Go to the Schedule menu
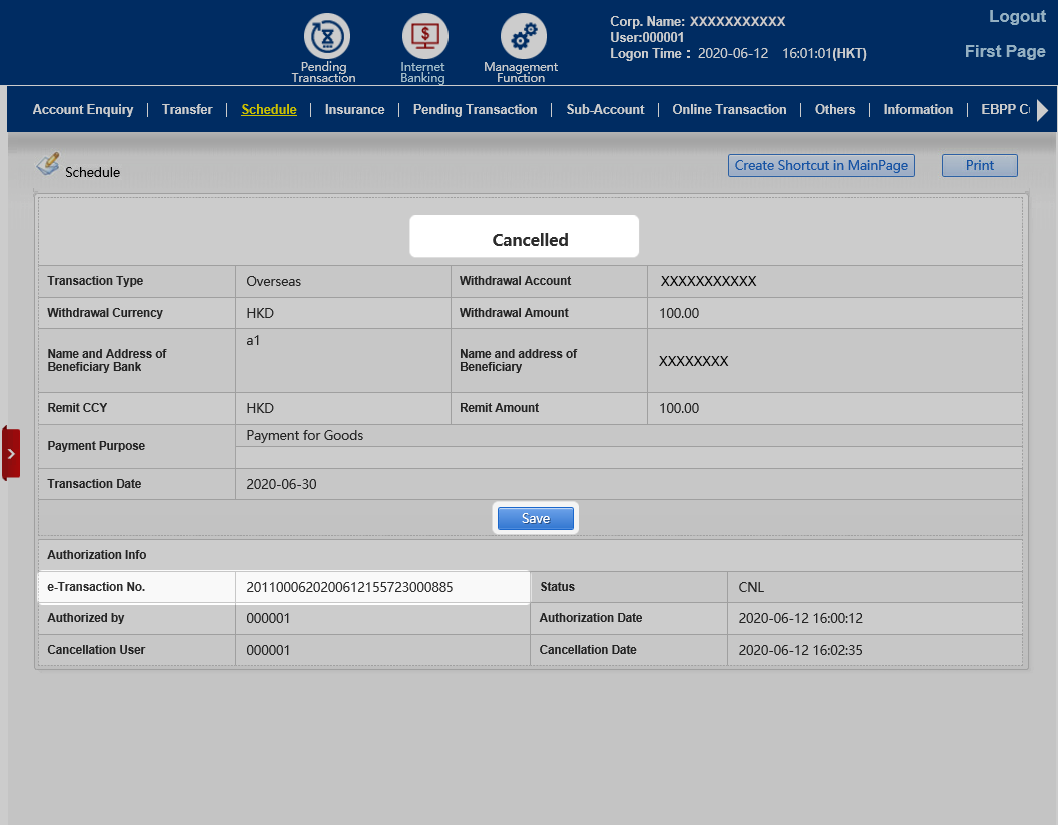This screenshot has height=825, width=1058. 269,110
